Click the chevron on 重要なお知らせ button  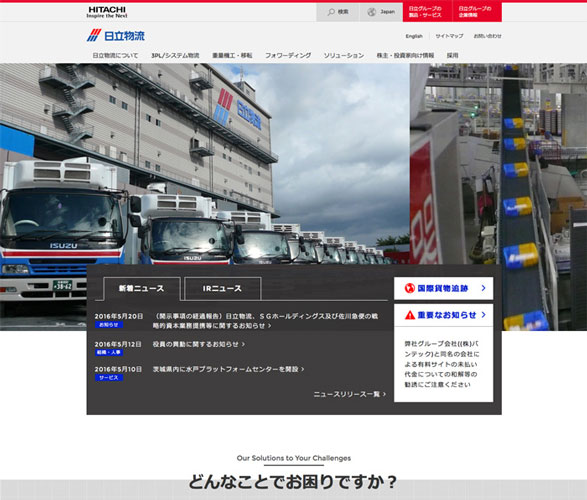483,315
